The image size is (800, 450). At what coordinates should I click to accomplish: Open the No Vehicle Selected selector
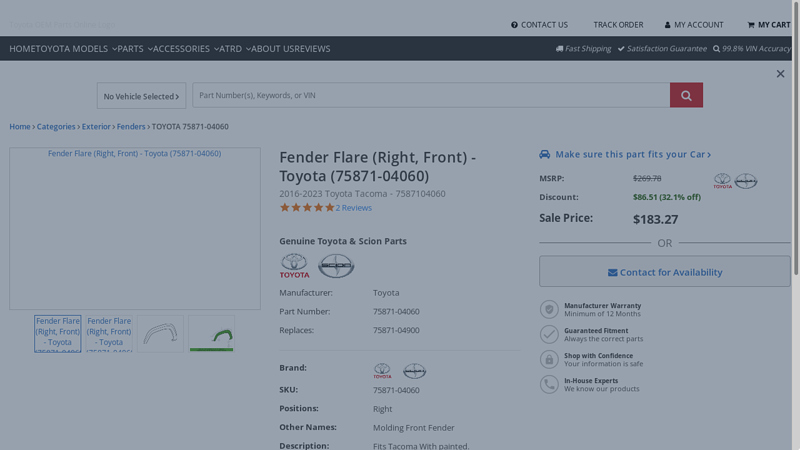[141, 96]
